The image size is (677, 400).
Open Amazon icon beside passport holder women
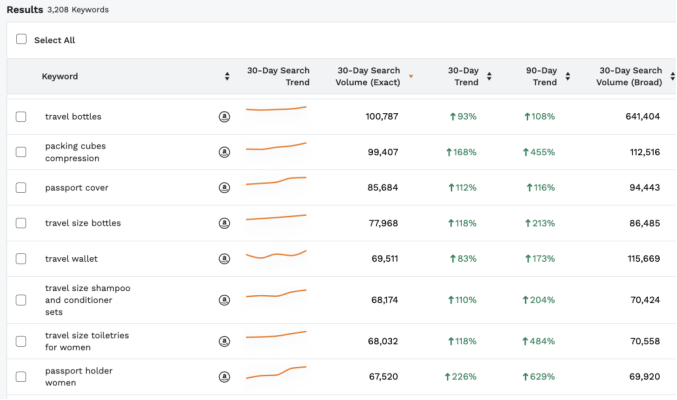(x=224, y=377)
